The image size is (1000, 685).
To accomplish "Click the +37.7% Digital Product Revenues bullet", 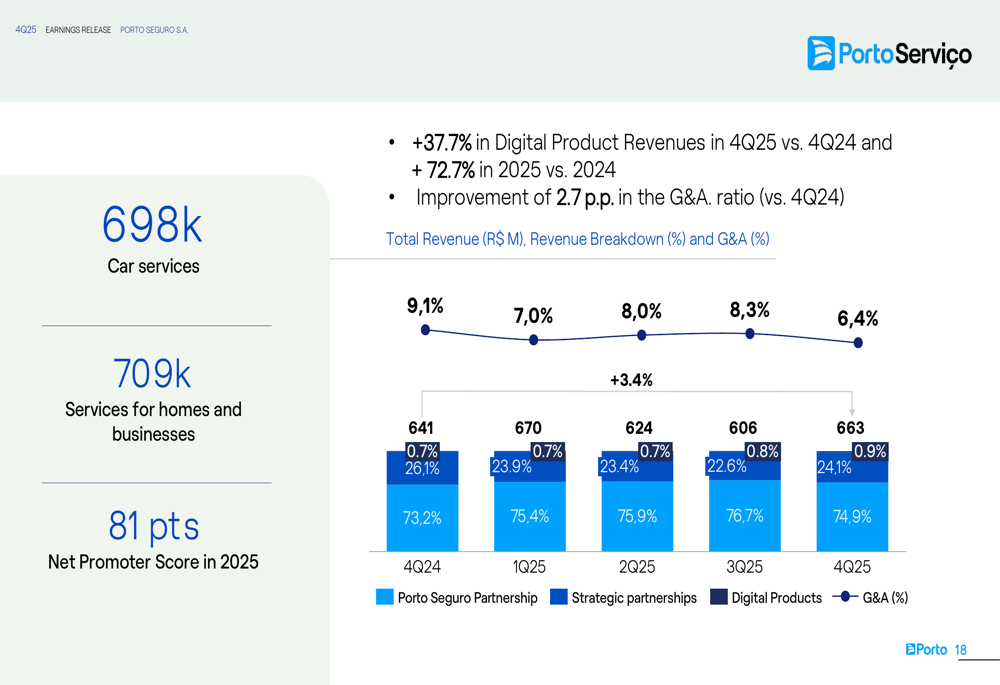I will click(652, 156).
